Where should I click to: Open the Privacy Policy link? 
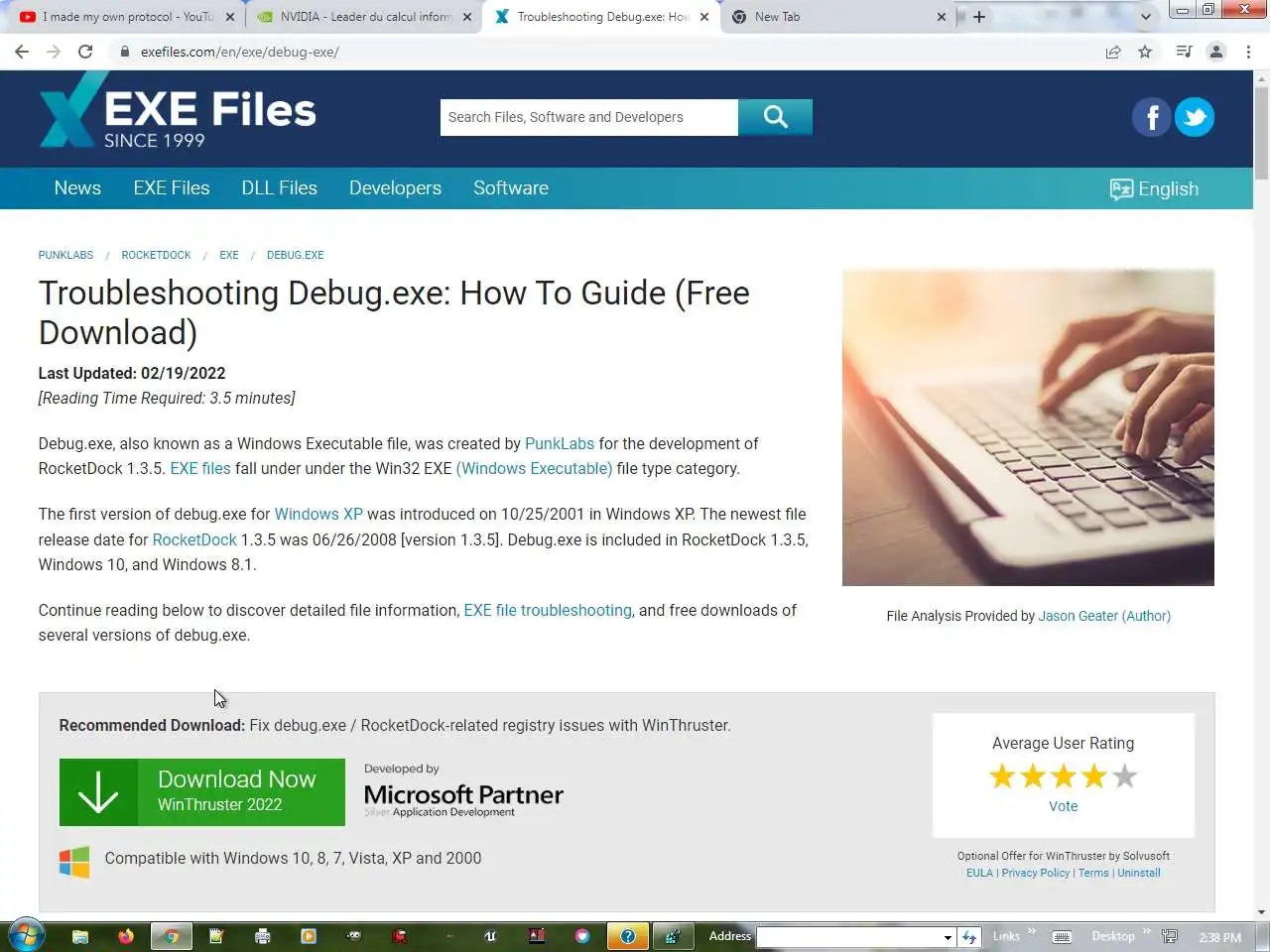pos(1036,873)
